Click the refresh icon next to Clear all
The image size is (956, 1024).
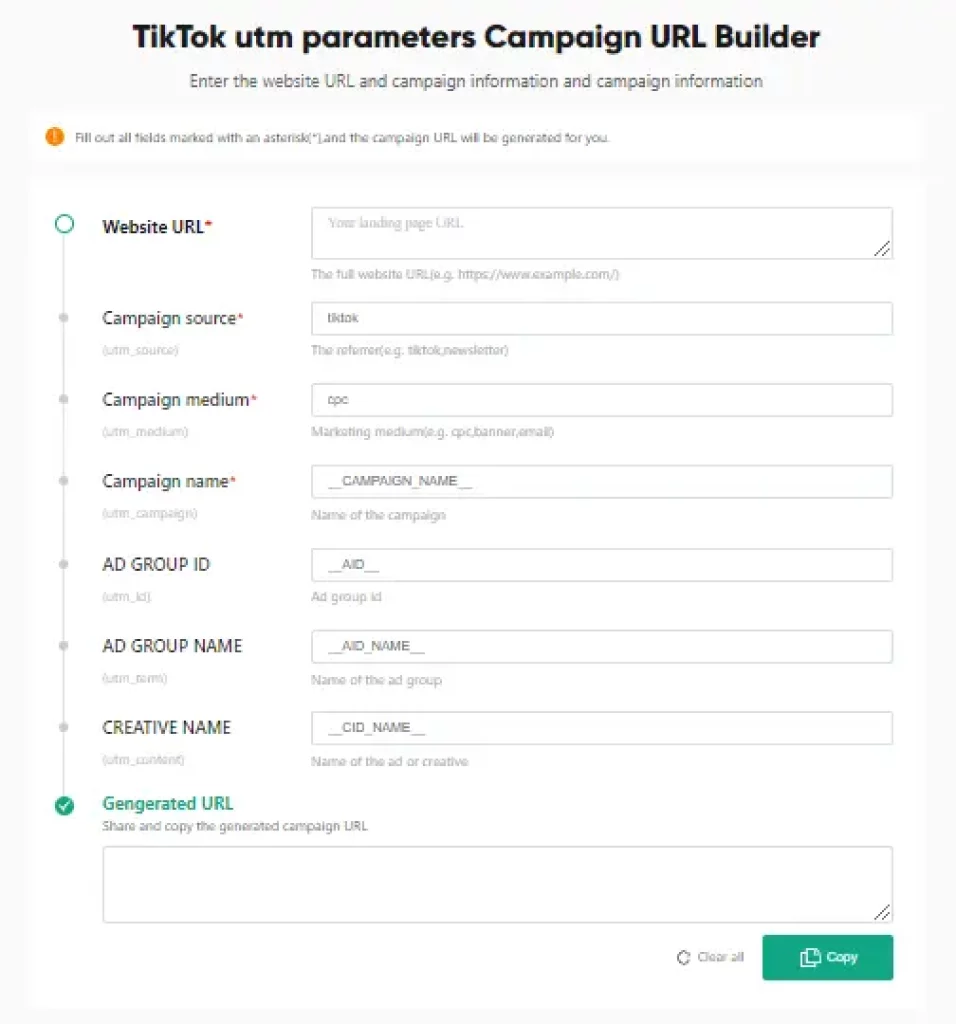click(684, 957)
